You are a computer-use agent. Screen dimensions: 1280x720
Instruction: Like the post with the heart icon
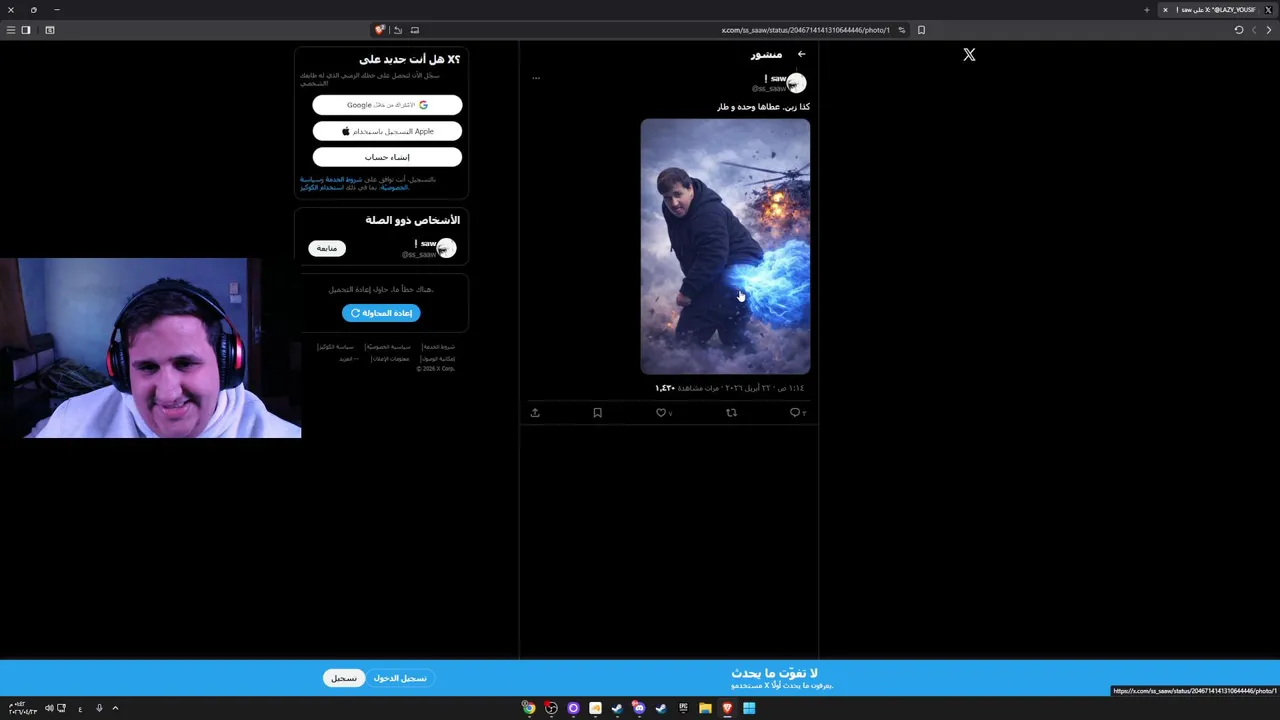661,412
